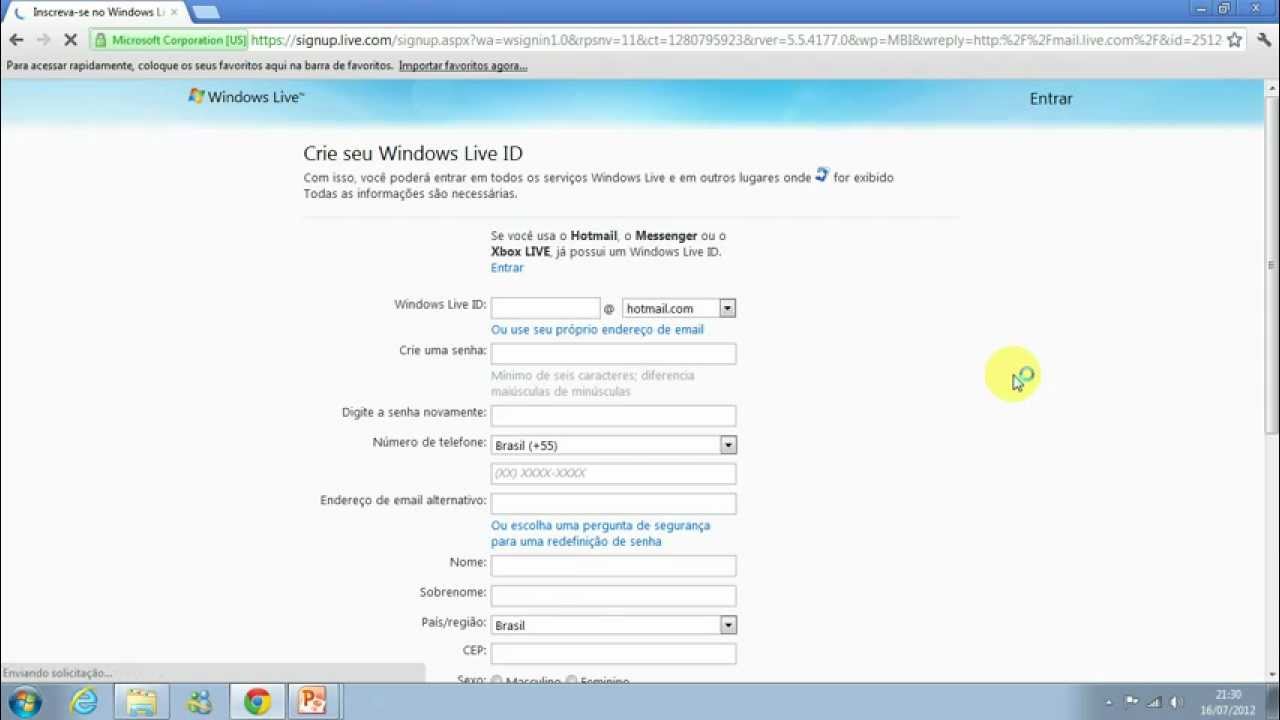
Task: Click the network signal tray icon
Action: (1154, 702)
